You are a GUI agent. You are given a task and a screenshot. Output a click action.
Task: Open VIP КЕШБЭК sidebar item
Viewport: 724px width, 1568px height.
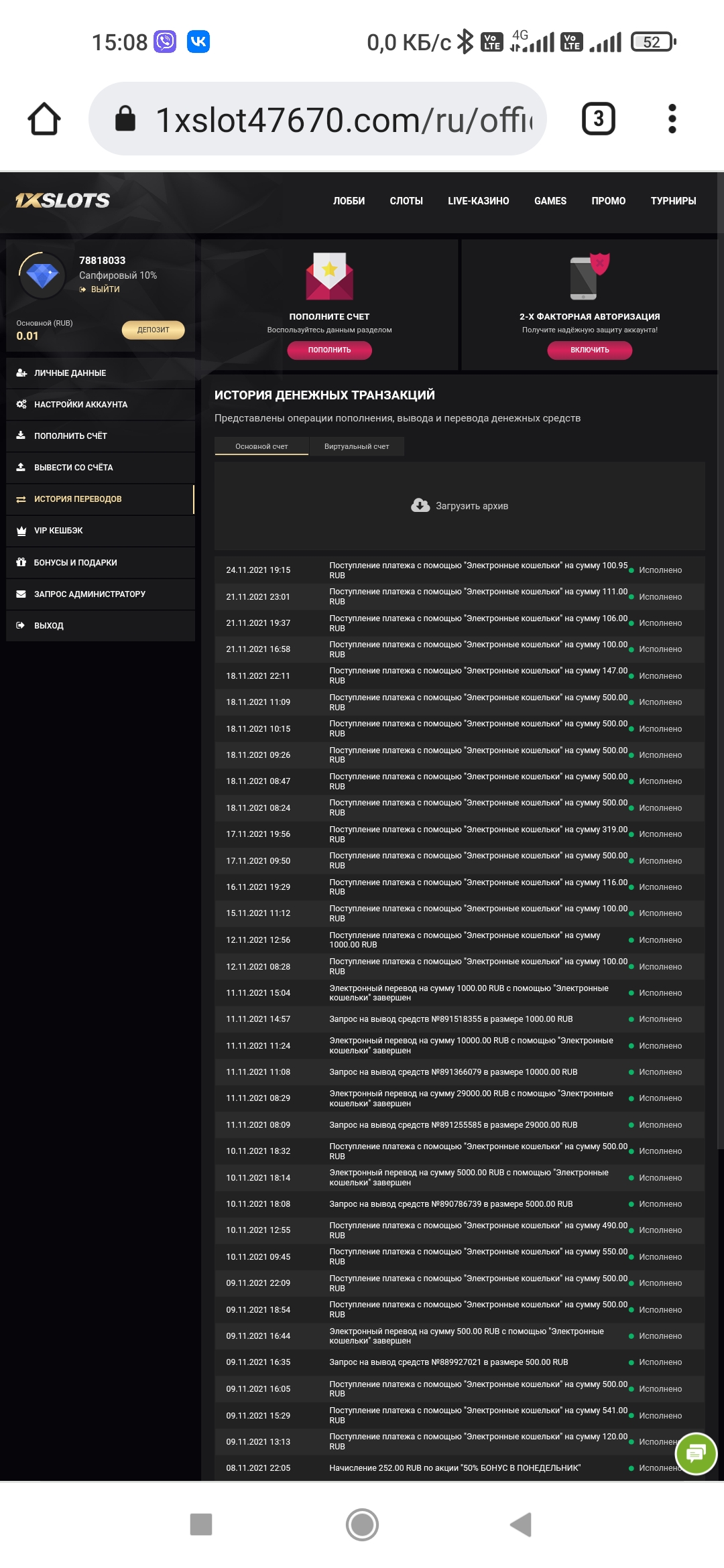pyautogui.click(x=101, y=531)
